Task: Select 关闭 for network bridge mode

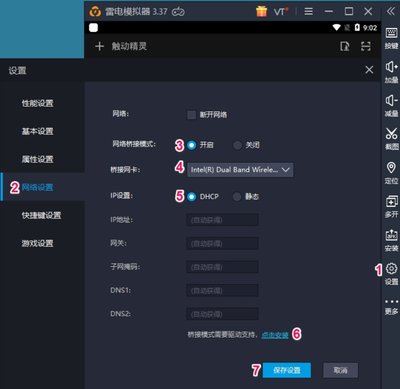Action: [x=237, y=145]
